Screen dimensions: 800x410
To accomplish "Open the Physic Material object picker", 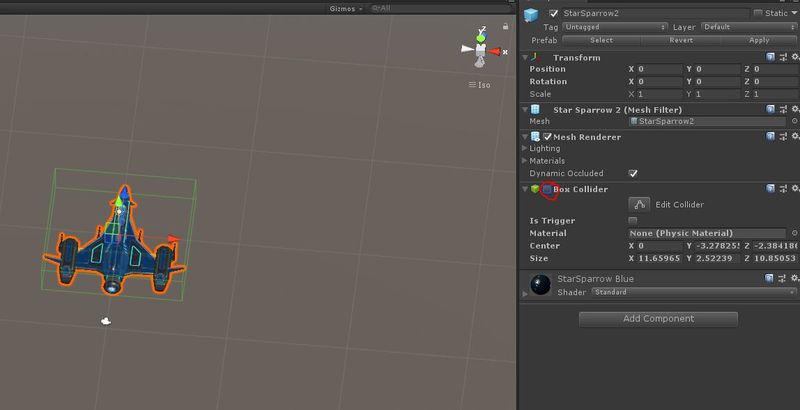I will point(794,234).
